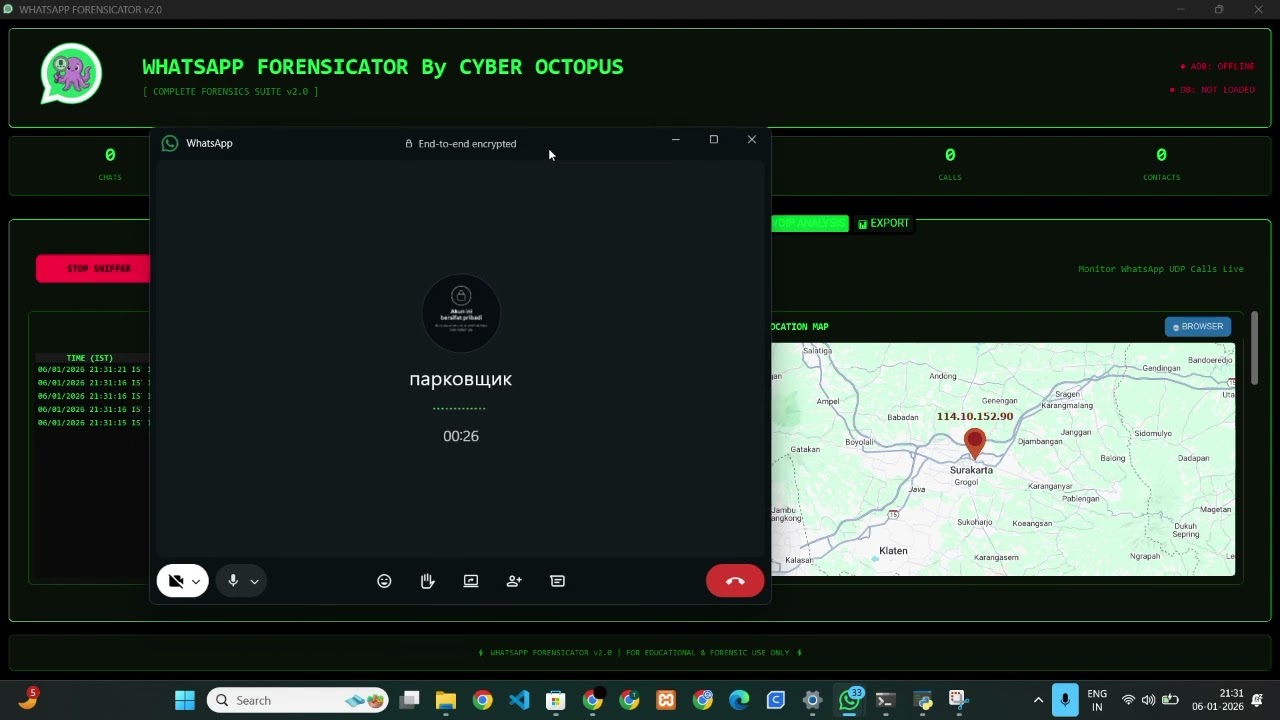Toggle the camera in the WhatsApp call

click(176, 581)
